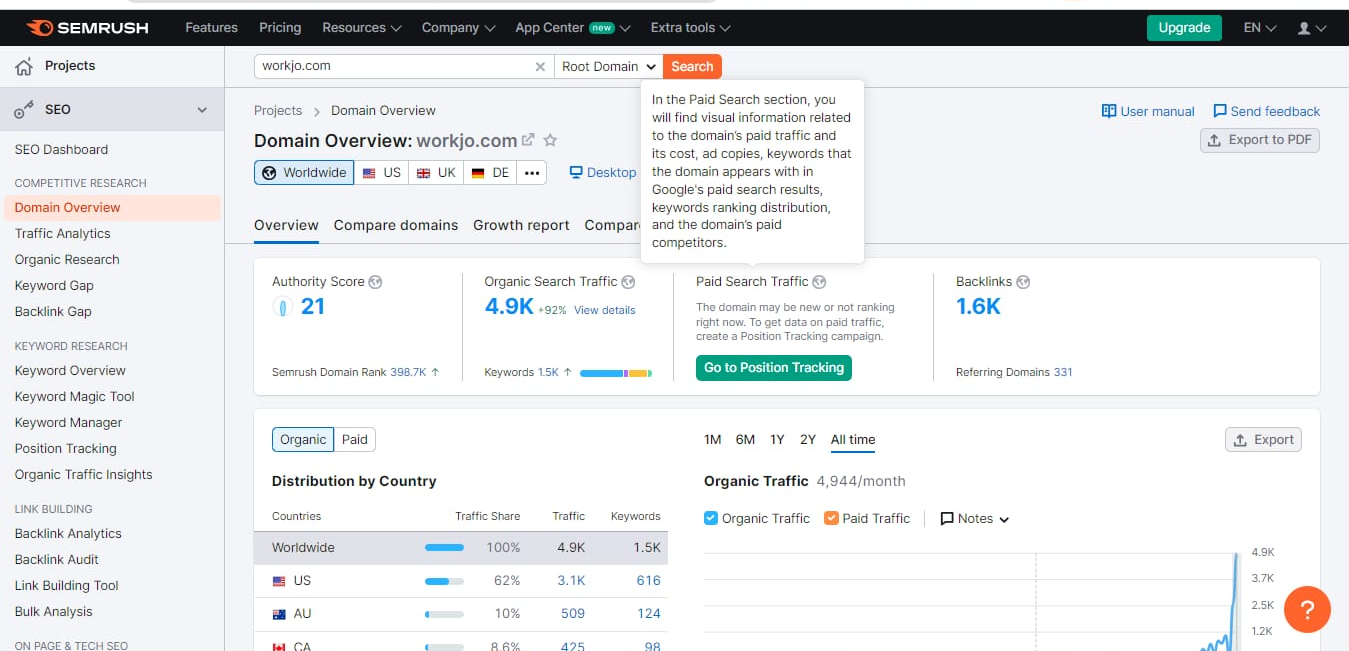Collapse the SEO sidebar section
Image resolution: width=1349 pixels, height=651 pixels.
pos(201,110)
